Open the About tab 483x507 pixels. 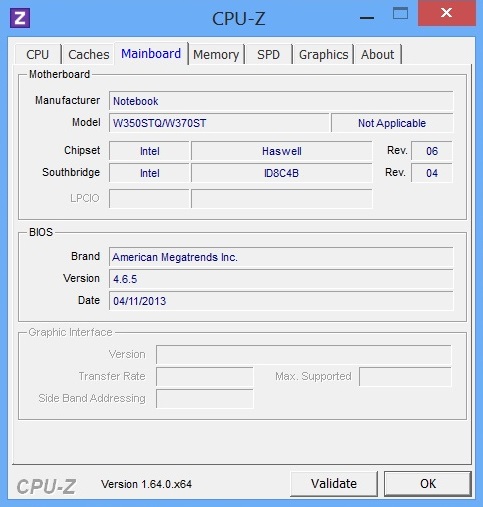coord(377,54)
